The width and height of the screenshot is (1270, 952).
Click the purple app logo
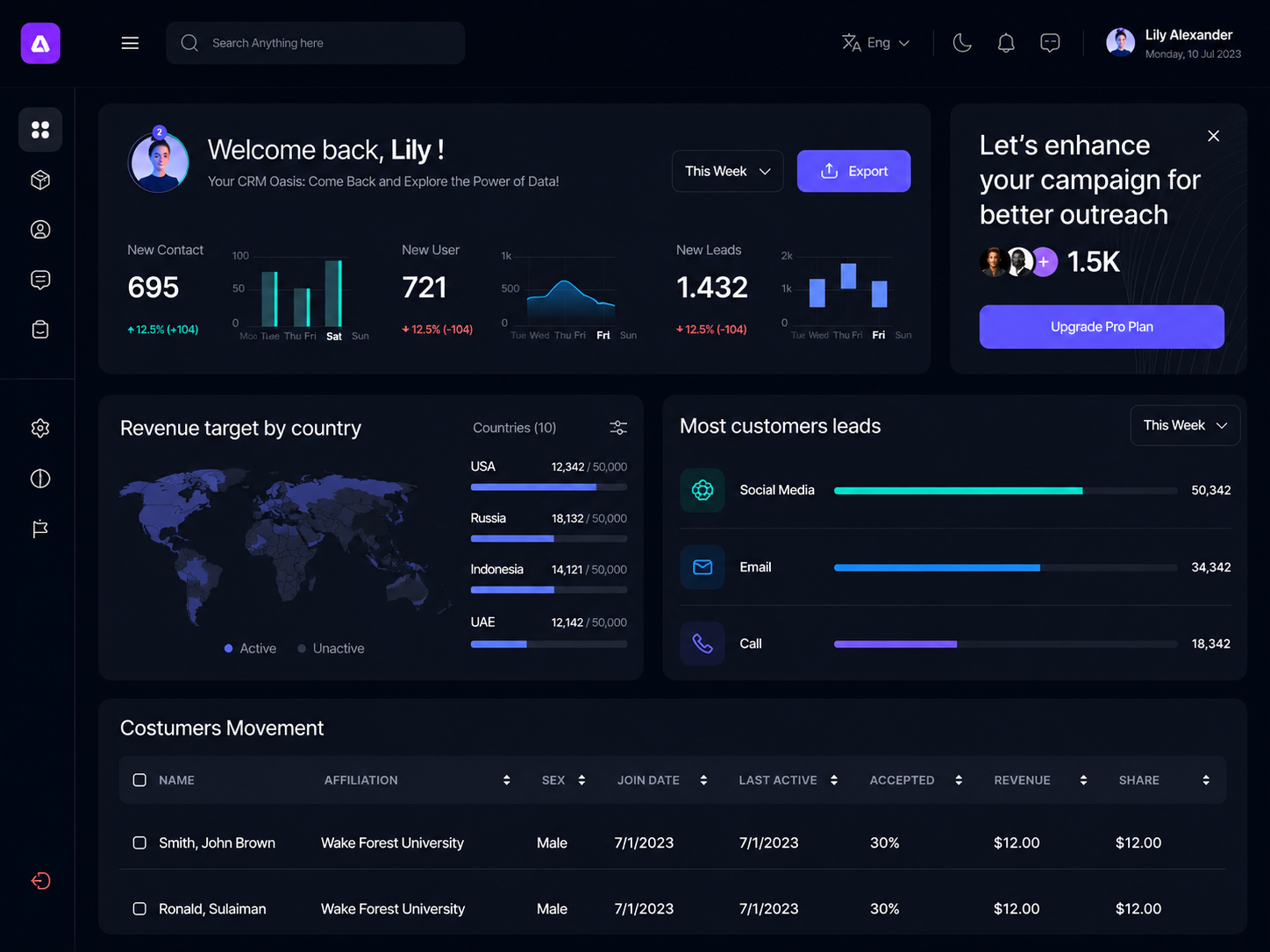[40, 43]
